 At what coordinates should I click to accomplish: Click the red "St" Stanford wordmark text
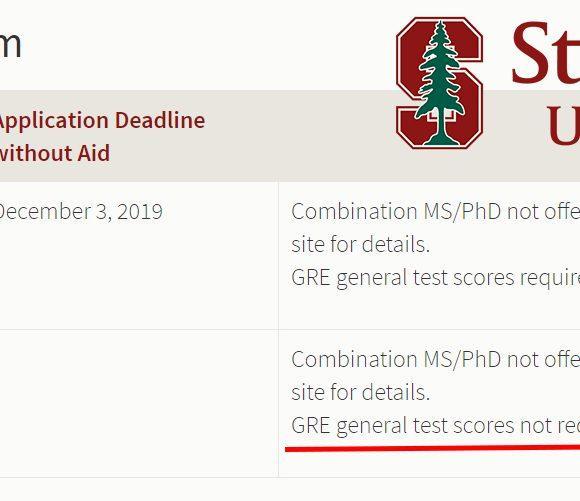[x=545, y=52]
